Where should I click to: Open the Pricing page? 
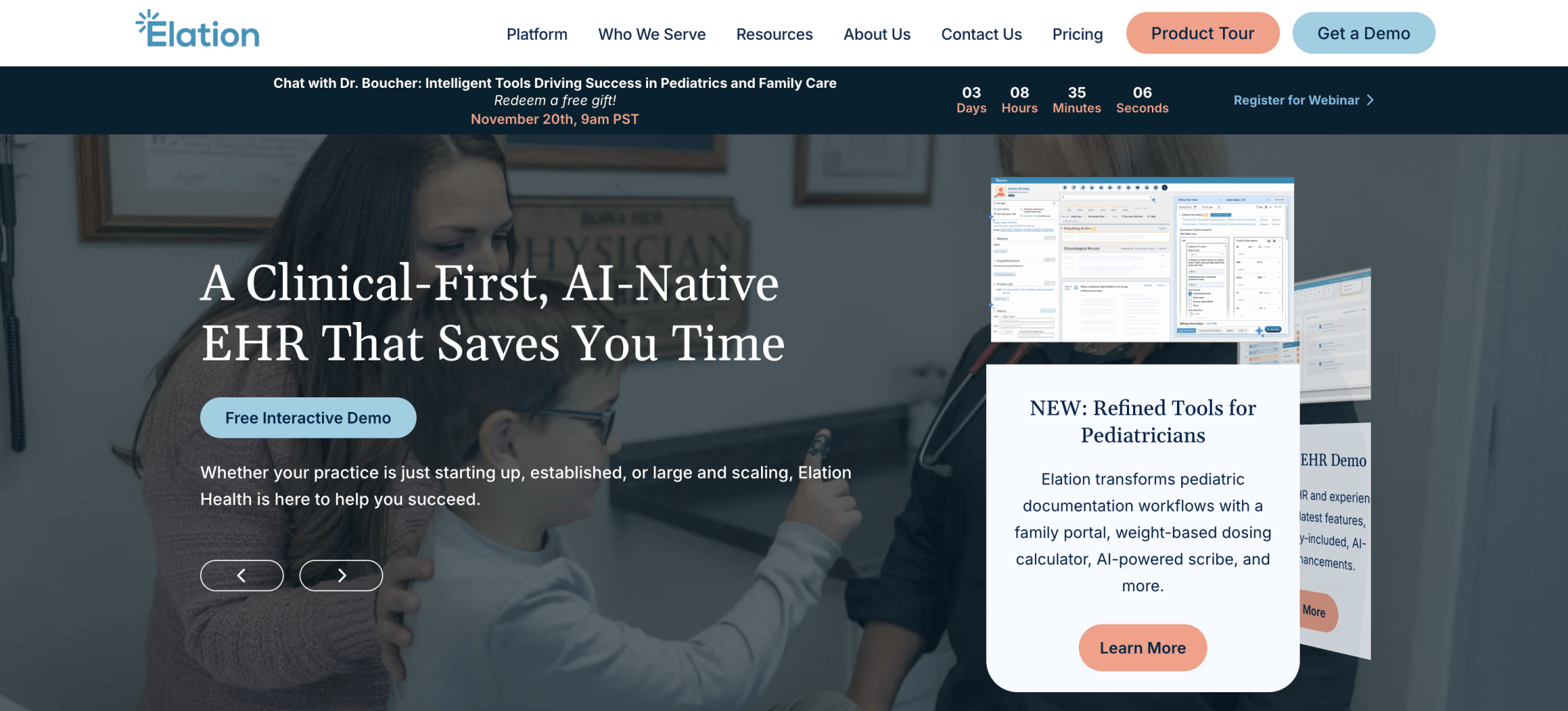[1077, 34]
